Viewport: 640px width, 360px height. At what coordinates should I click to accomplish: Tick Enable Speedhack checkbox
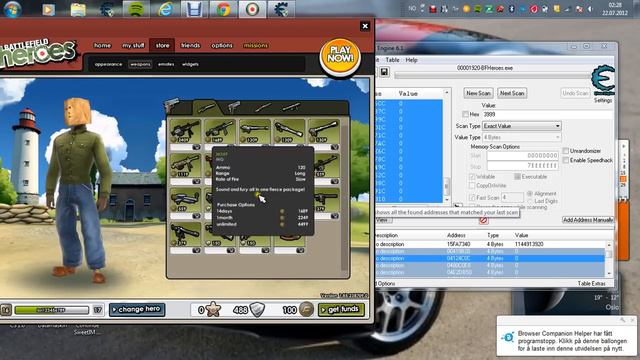pyautogui.click(x=566, y=160)
